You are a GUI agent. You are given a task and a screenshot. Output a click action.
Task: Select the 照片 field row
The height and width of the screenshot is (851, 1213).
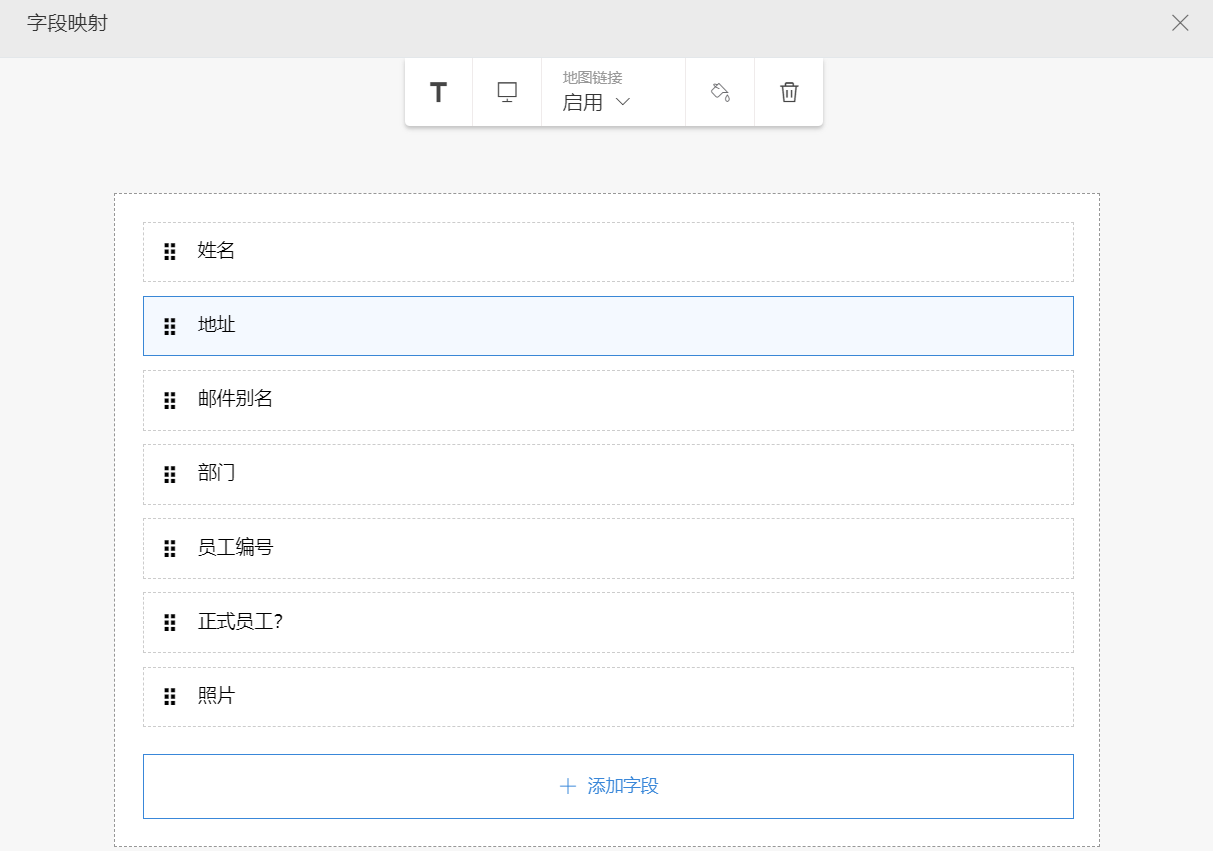(608, 696)
